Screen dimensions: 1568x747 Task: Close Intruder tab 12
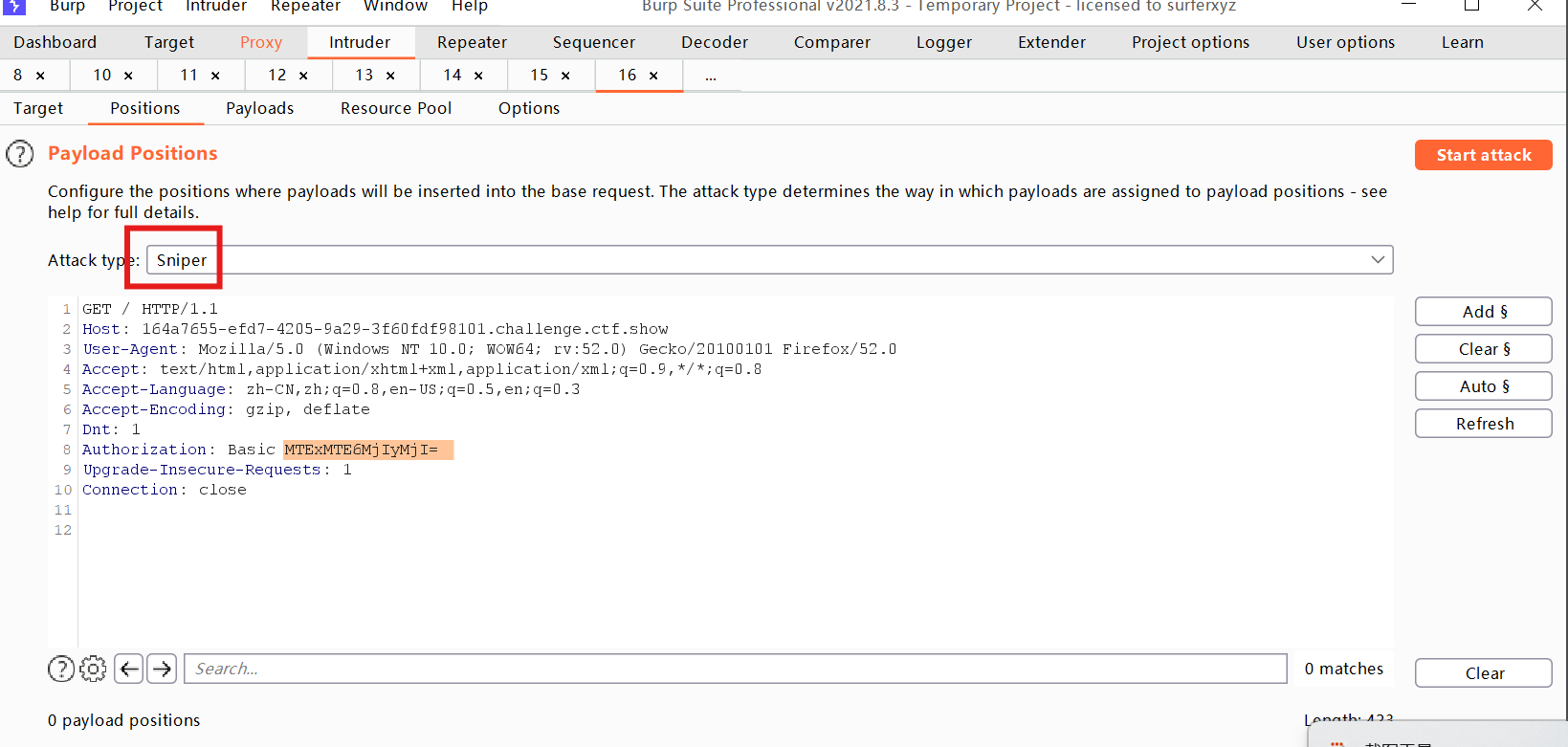coord(303,76)
